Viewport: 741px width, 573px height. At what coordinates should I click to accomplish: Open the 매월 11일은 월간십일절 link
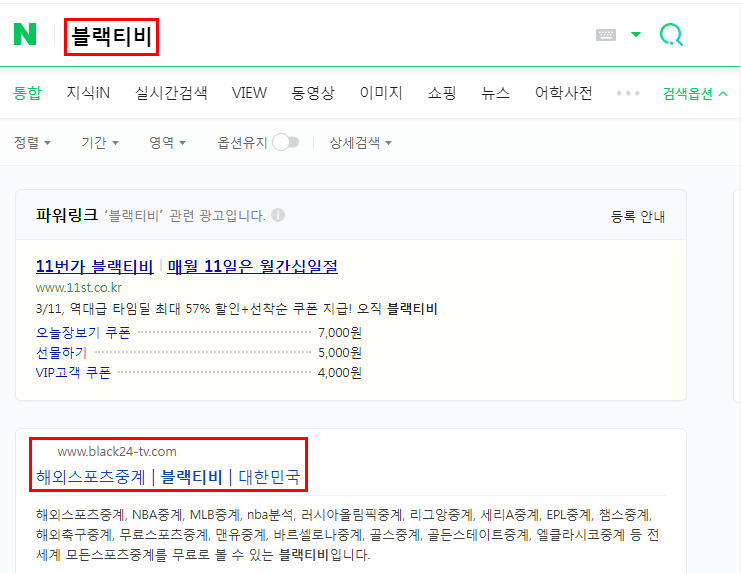pyautogui.click(x=252, y=266)
